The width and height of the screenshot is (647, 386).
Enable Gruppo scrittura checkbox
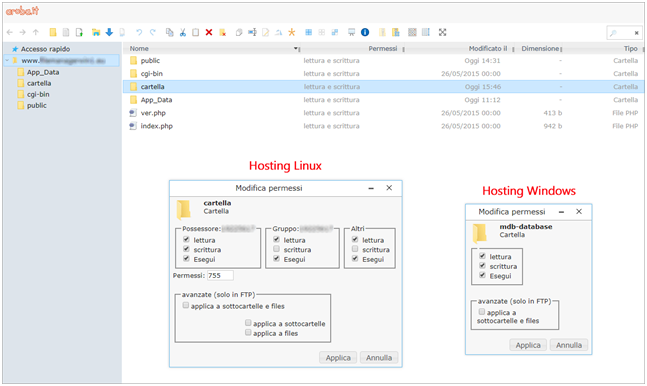click(x=276, y=249)
